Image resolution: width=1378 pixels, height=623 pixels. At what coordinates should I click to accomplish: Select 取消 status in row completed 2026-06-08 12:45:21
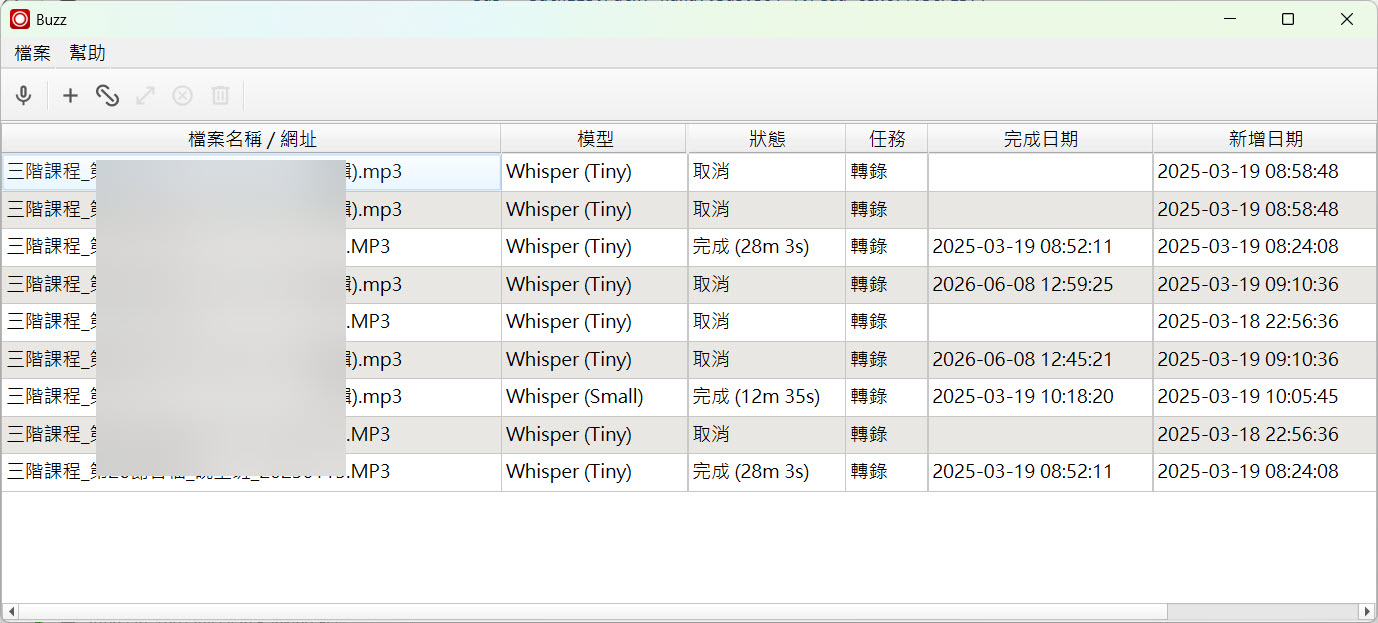click(767, 360)
